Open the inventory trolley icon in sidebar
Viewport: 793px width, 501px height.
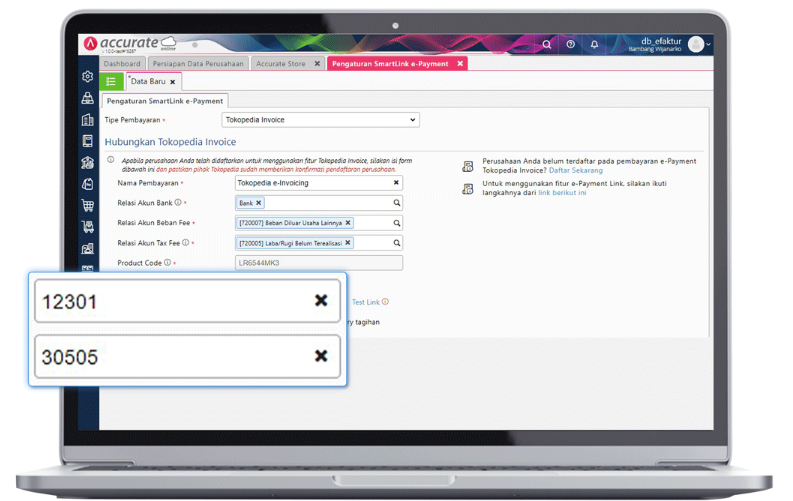(87, 227)
